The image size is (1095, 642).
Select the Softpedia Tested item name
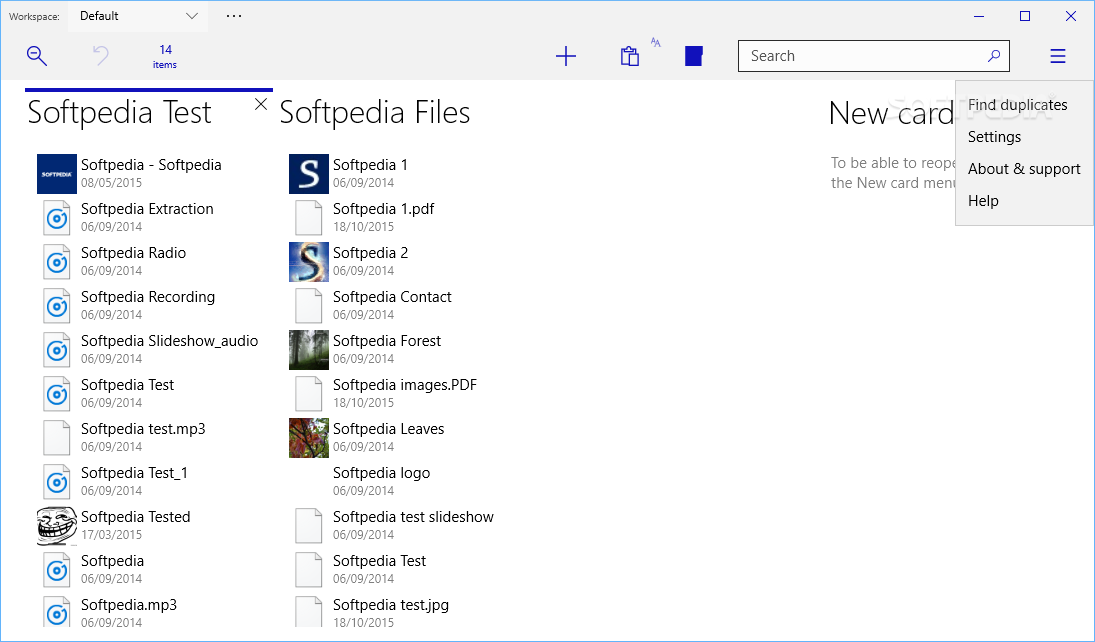click(135, 517)
